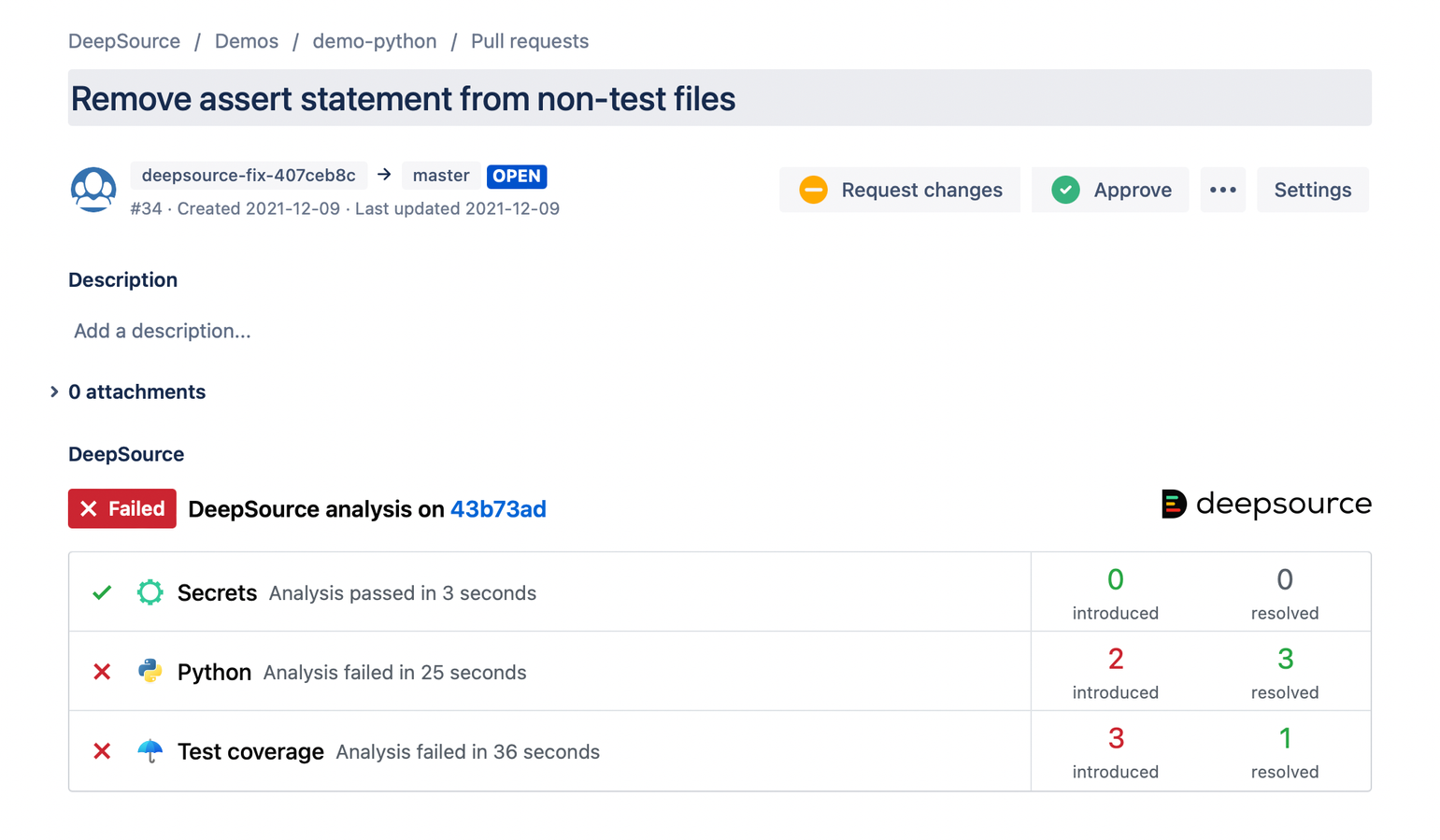Viewport: 1440px width, 840px height.
Task: Click the deepsource logo
Action: click(x=1266, y=504)
